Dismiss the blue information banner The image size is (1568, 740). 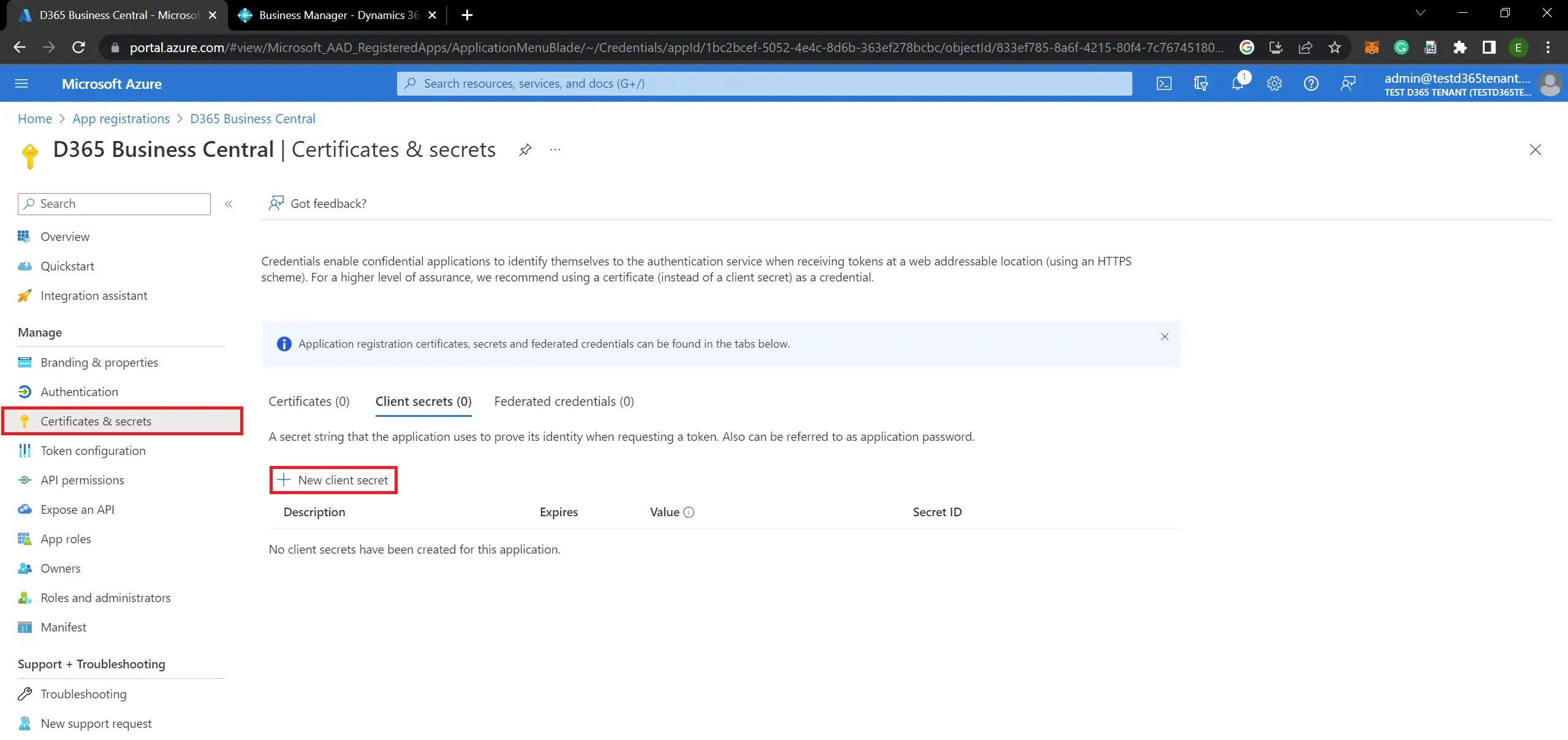1165,337
